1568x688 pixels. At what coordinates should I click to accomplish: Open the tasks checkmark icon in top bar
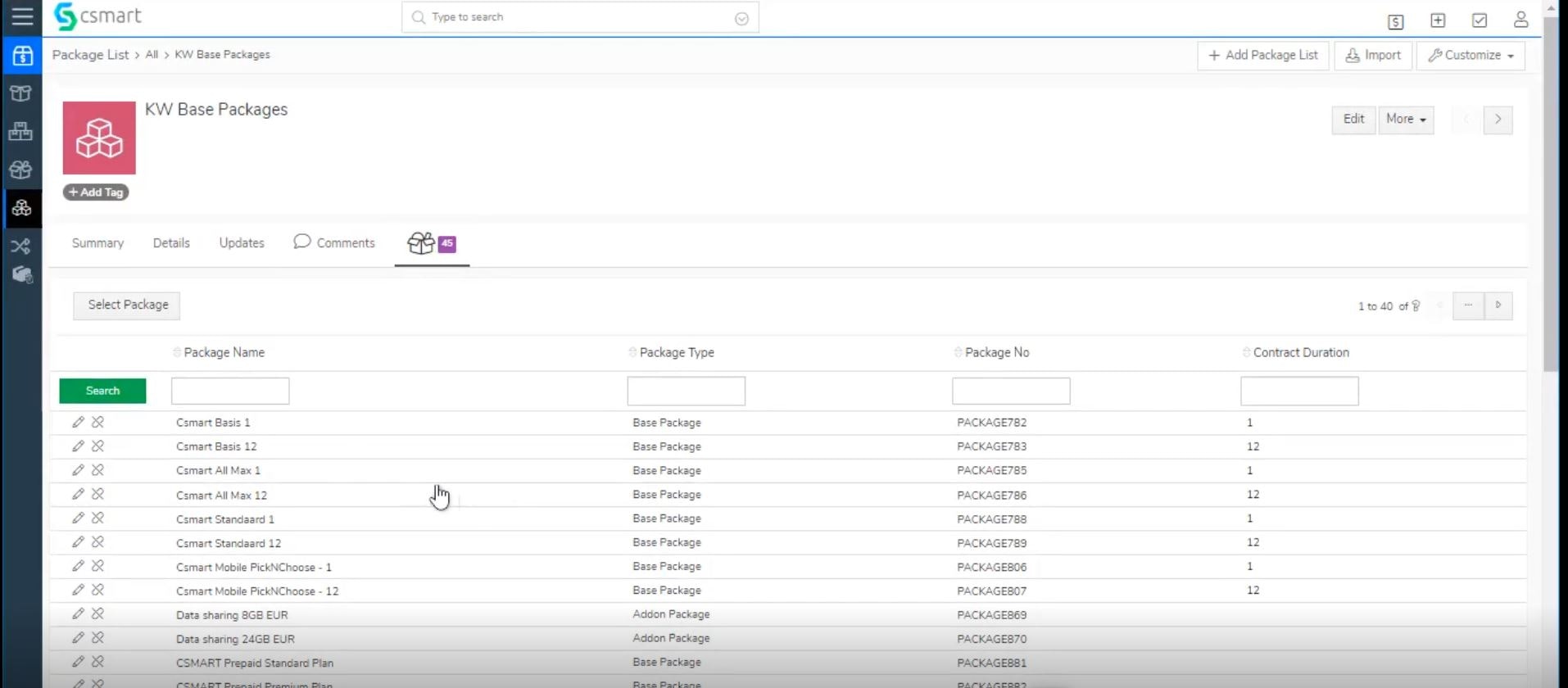[x=1480, y=20]
